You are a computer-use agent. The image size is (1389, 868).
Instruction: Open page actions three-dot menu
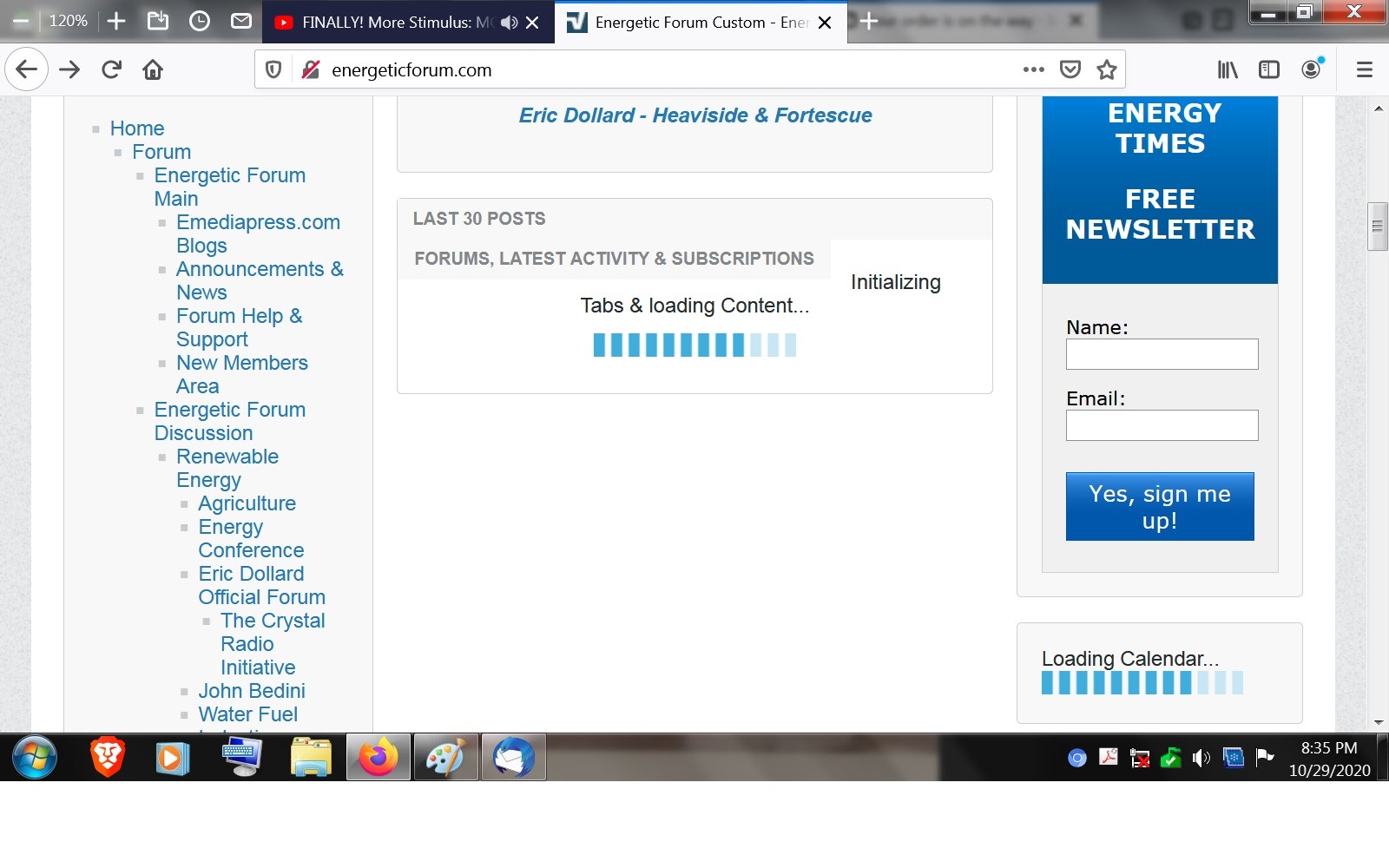coord(1033,69)
